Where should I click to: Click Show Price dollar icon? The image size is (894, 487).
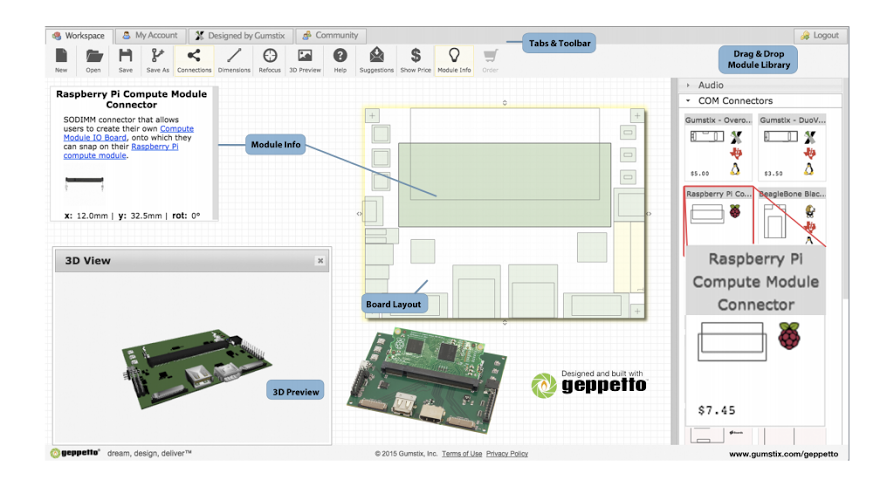point(416,60)
